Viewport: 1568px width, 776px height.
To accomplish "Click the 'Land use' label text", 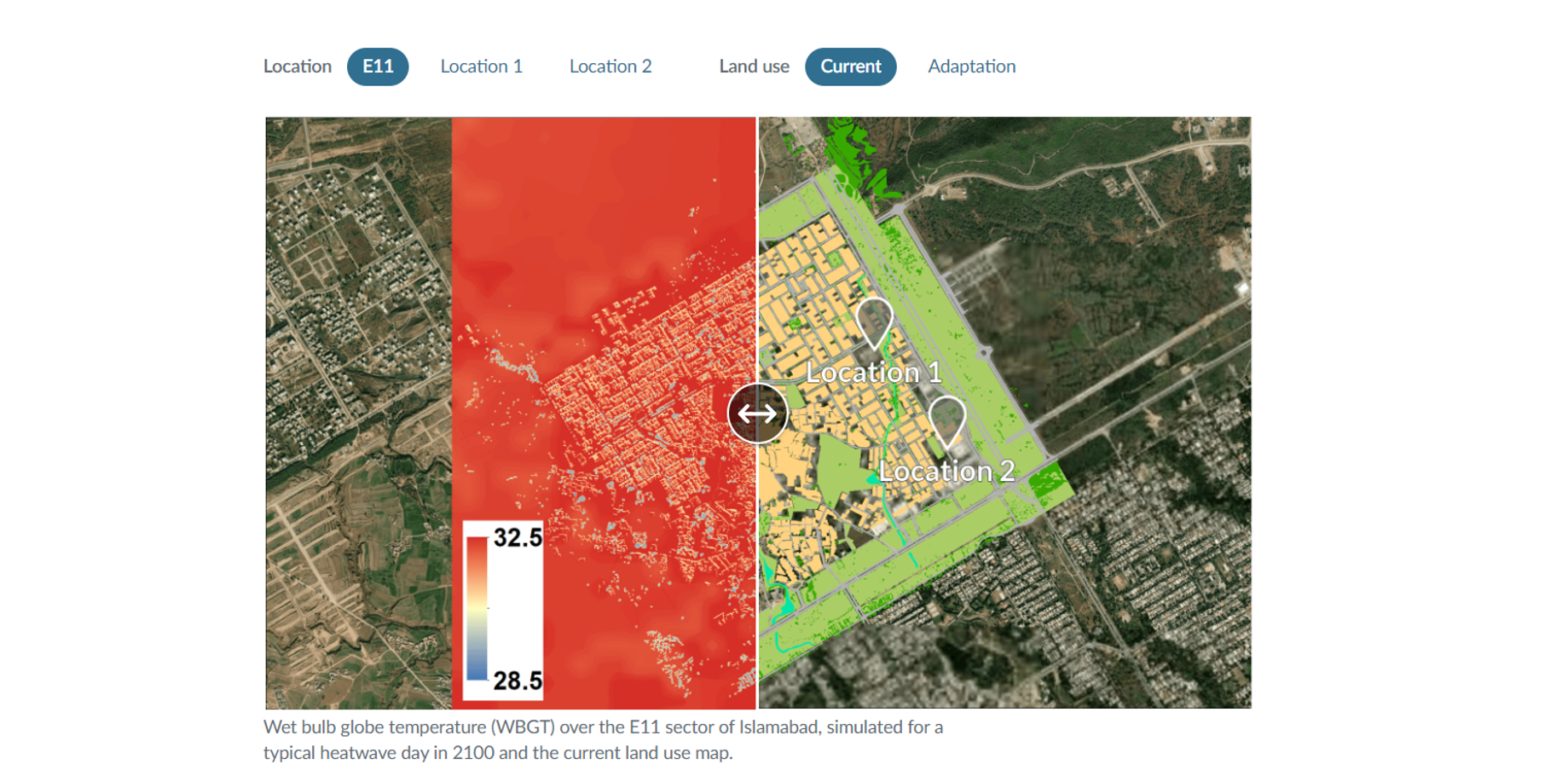I will pos(754,67).
